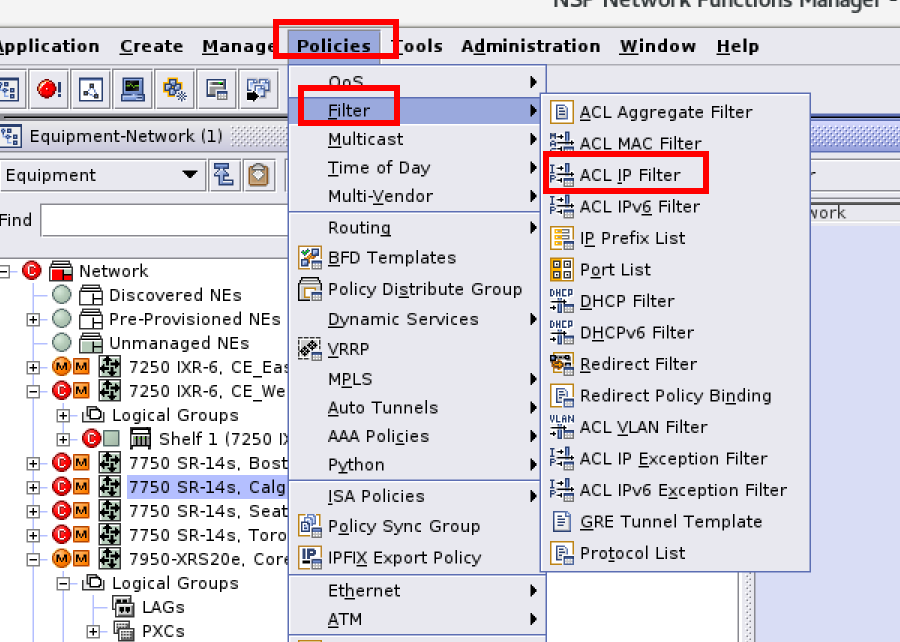Image resolution: width=900 pixels, height=642 pixels.
Task: Open the Routing submenu
Action: (x=360, y=228)
